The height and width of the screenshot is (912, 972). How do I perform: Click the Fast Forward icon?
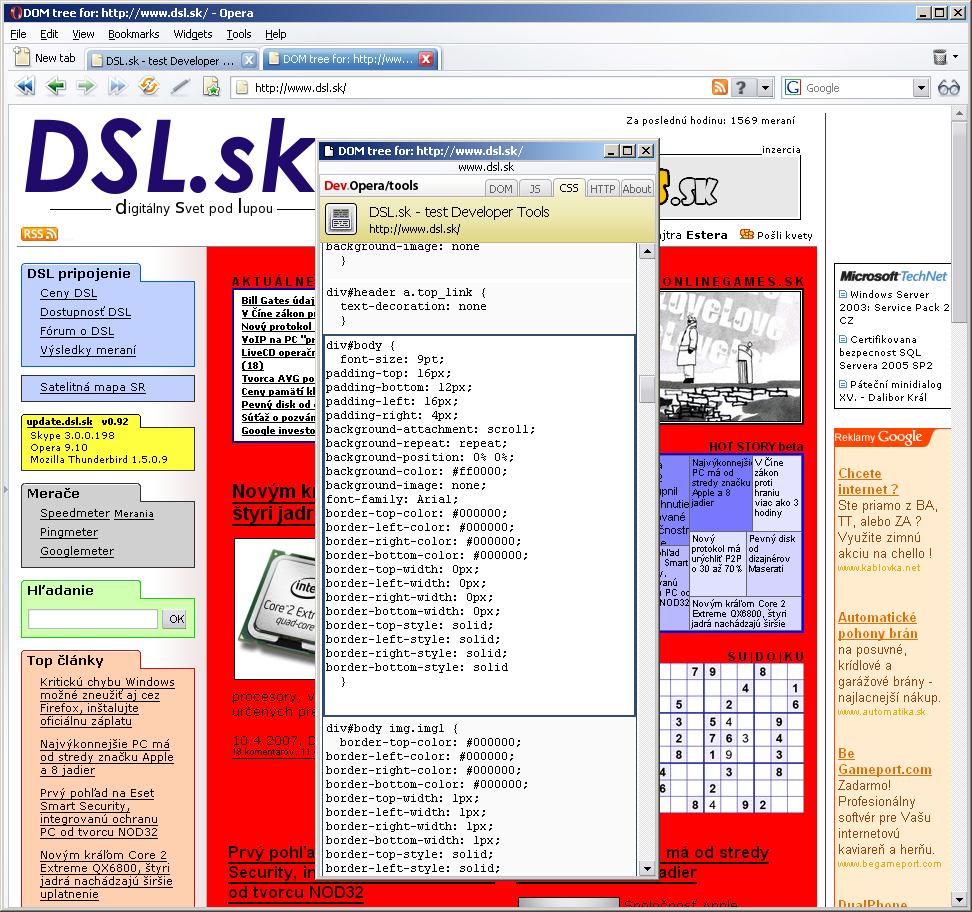click(117, 87)
